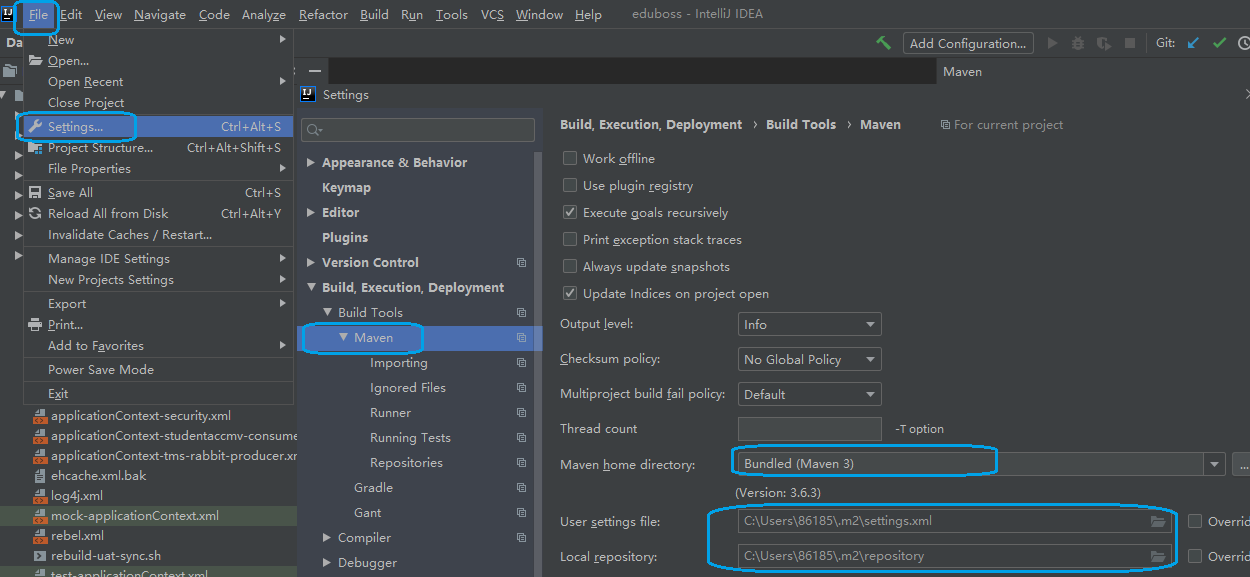Enable Always update snapshots checkbox

(x=570, y=266)
